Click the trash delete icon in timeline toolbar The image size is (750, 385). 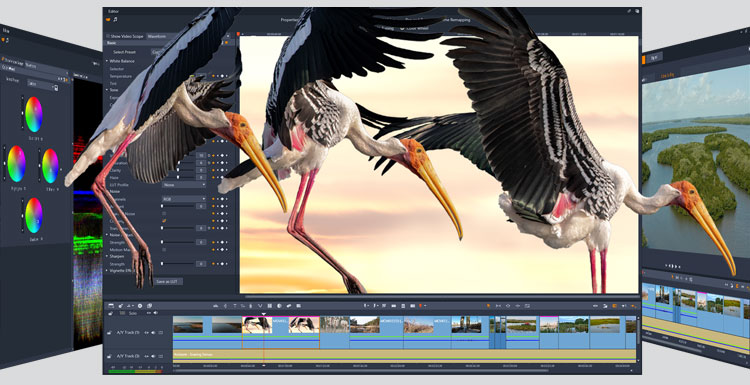pyautogui.click(x=403, y=306)
